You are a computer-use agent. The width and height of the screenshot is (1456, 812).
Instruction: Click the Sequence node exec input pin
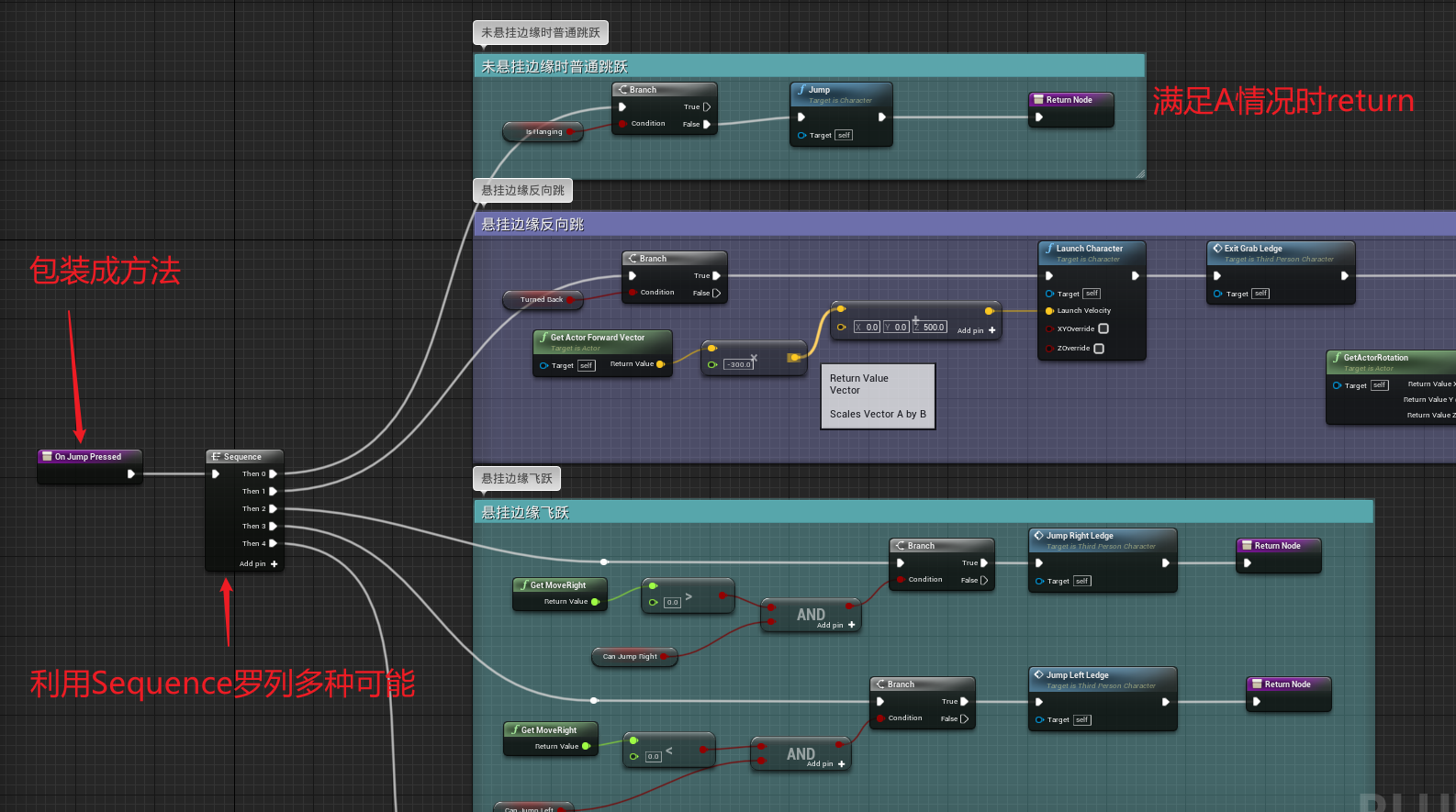[x=216, y=474]
